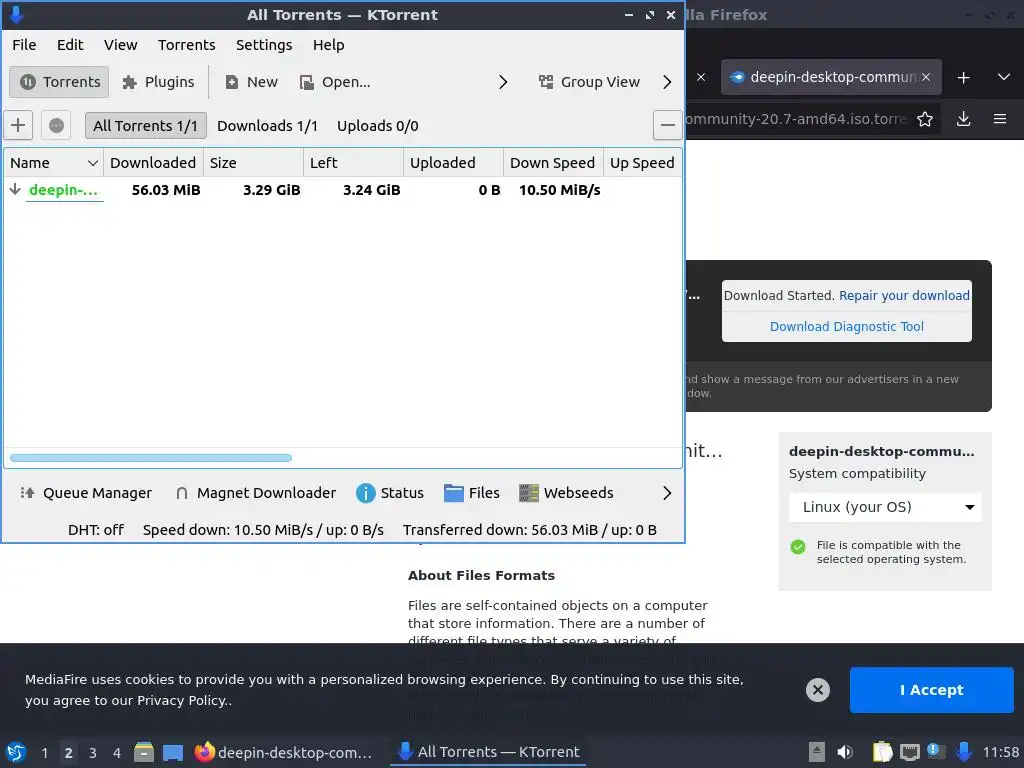Open the Plugins section in KTorrent

click(159, 82)
